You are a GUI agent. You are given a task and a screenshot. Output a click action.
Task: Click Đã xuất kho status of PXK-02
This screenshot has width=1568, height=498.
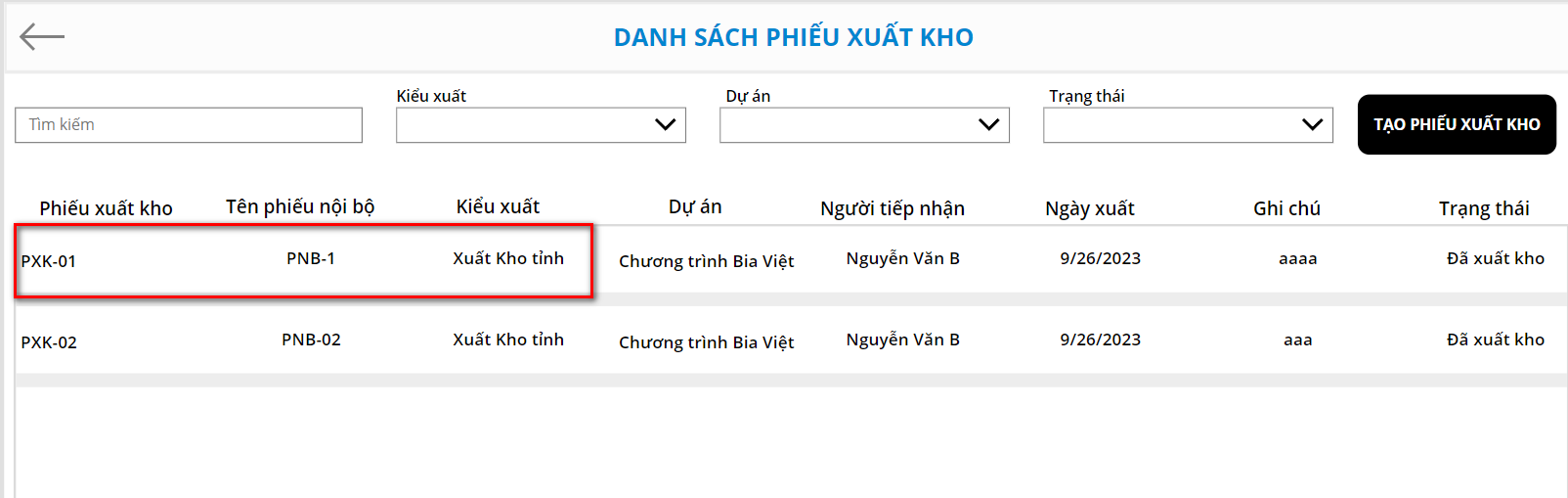click(1495, 340)
